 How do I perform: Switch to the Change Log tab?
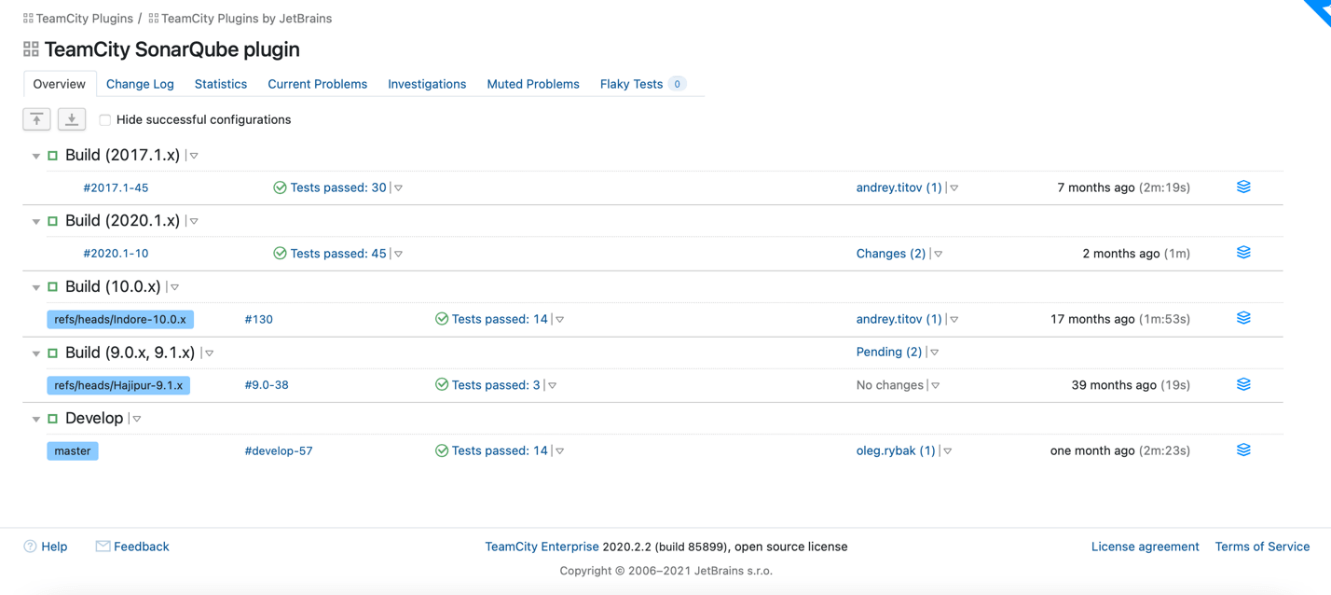(140, 84)
